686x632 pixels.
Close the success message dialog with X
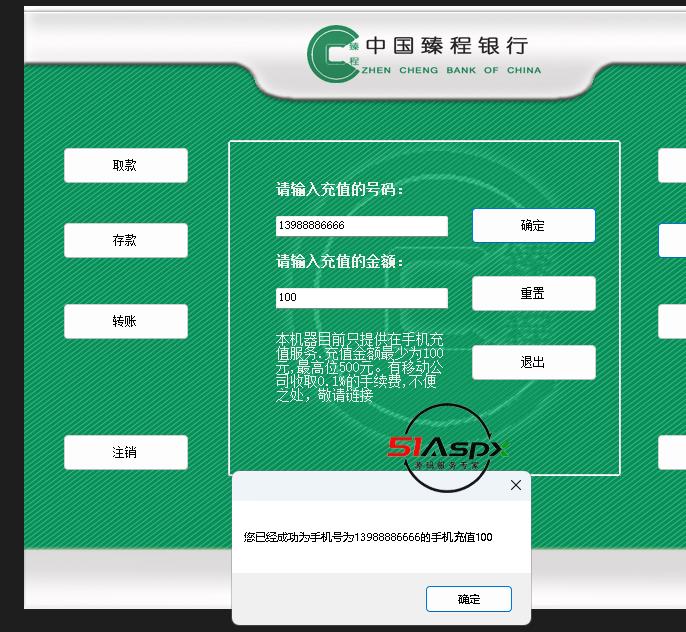click(x=516, y=485)
